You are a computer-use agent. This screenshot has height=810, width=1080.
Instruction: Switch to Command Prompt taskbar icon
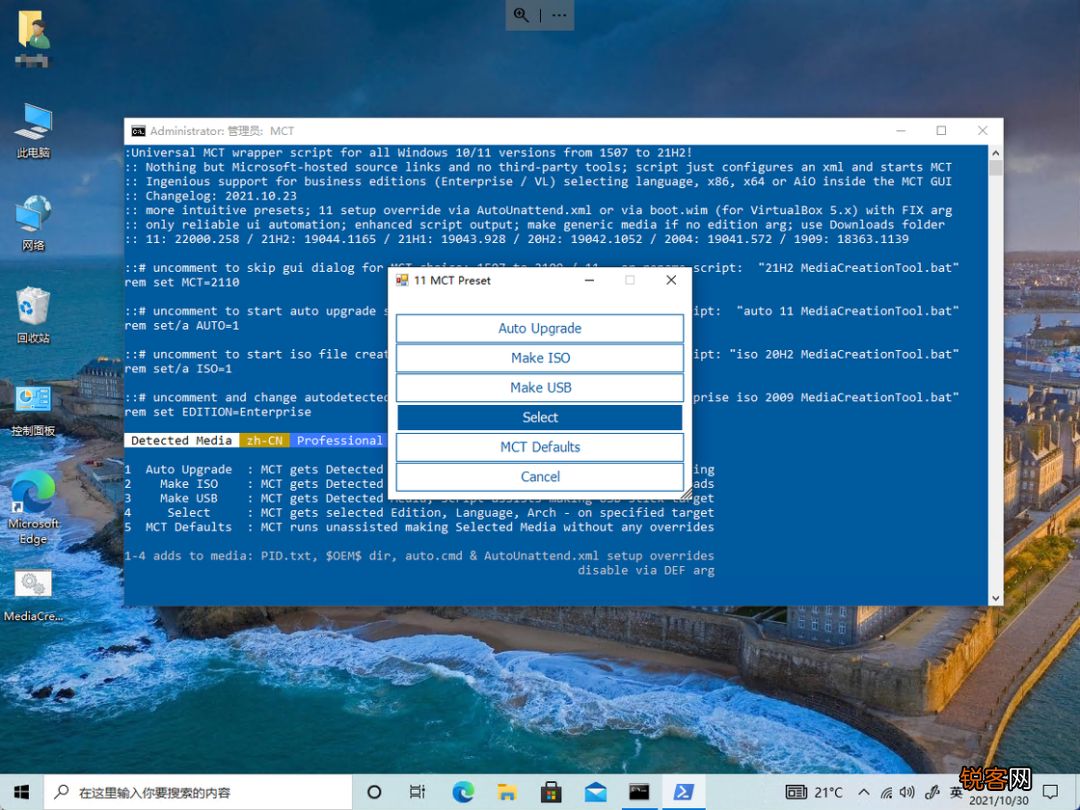click(639, 792)
